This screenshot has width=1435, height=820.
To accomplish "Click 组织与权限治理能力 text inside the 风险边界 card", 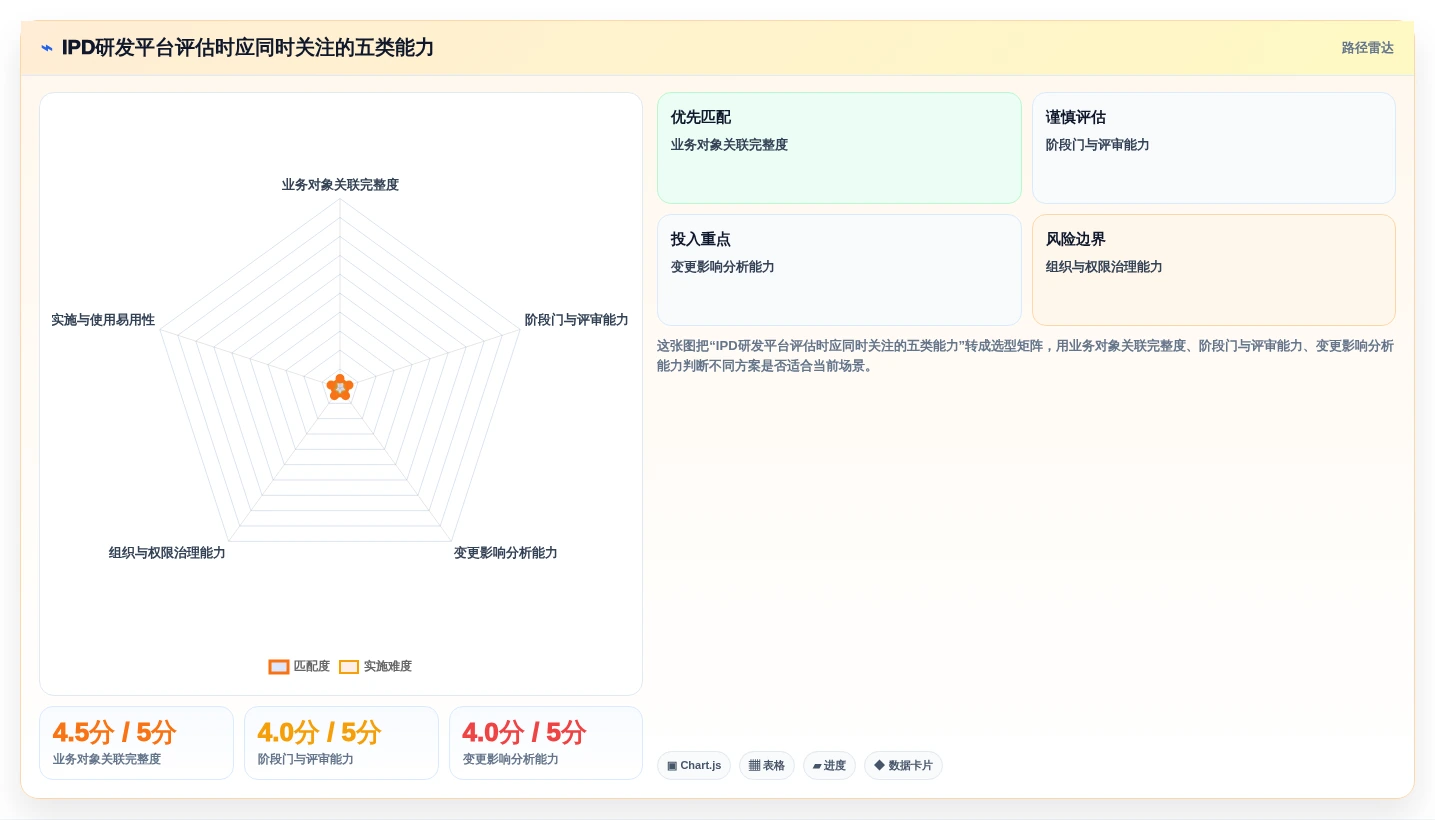I will pos(1104,267).
